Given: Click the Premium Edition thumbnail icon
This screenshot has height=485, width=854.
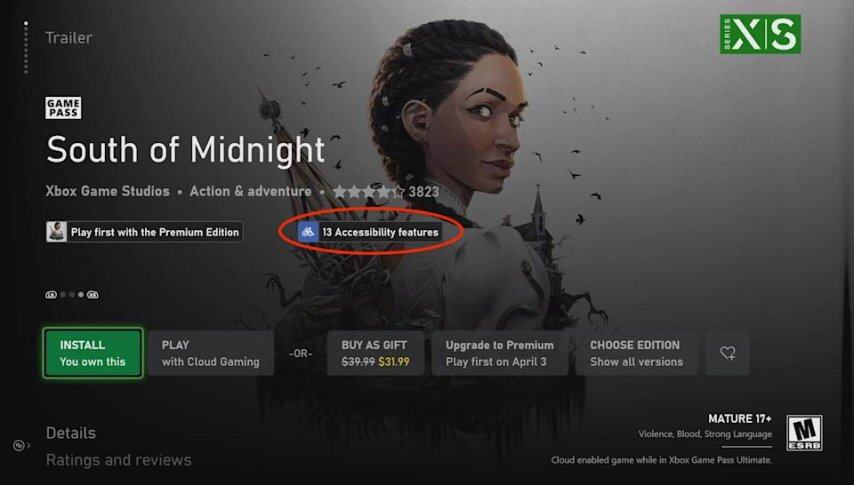Looking at the screenshot, I should coord(57,232).
